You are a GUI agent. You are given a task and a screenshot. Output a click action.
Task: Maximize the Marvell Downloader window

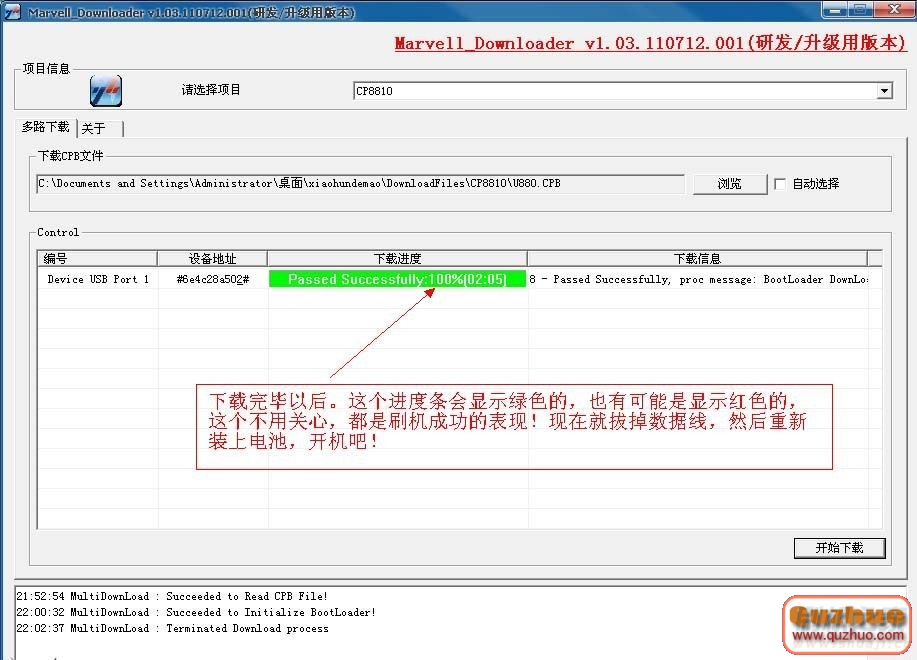click(860, 10)
